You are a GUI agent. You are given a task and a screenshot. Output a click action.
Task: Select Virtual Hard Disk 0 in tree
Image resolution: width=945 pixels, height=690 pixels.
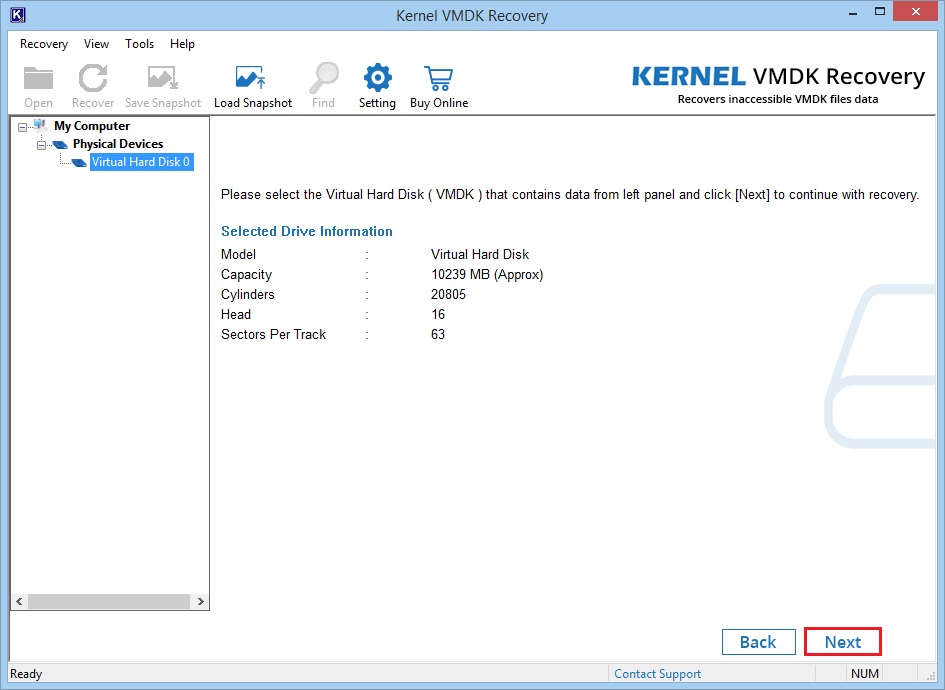click(x=142, y=162)
